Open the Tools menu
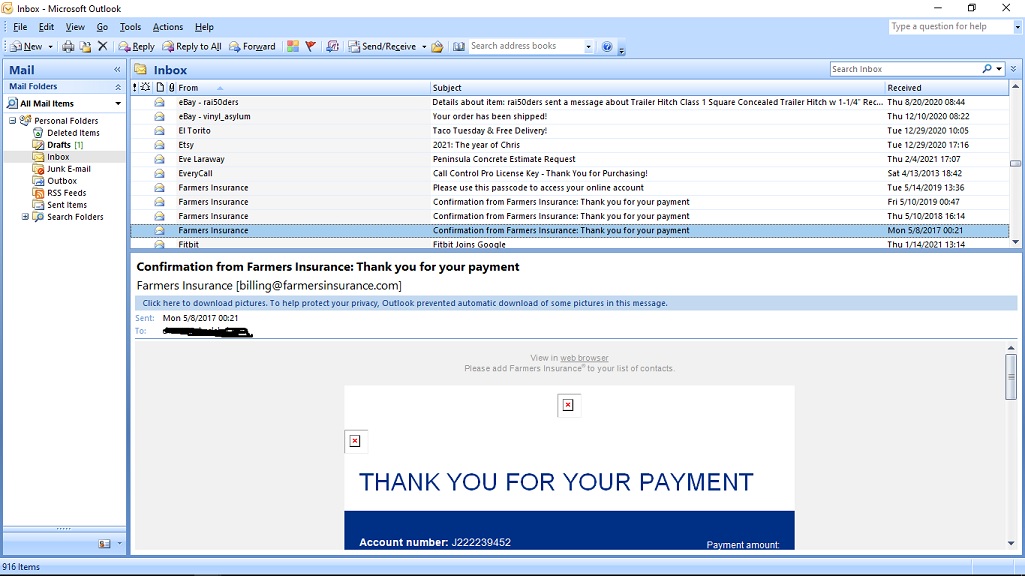 click(x=130, y=27)
